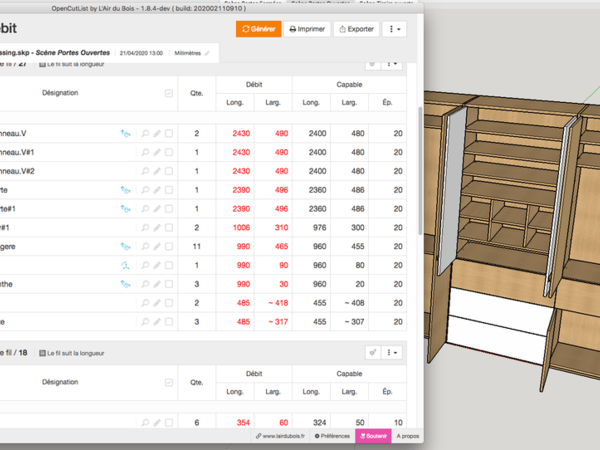The height and width of the screenshot is (450, 600).
Task: Open the second group's options dropdown menu
Action: (392, 352)
